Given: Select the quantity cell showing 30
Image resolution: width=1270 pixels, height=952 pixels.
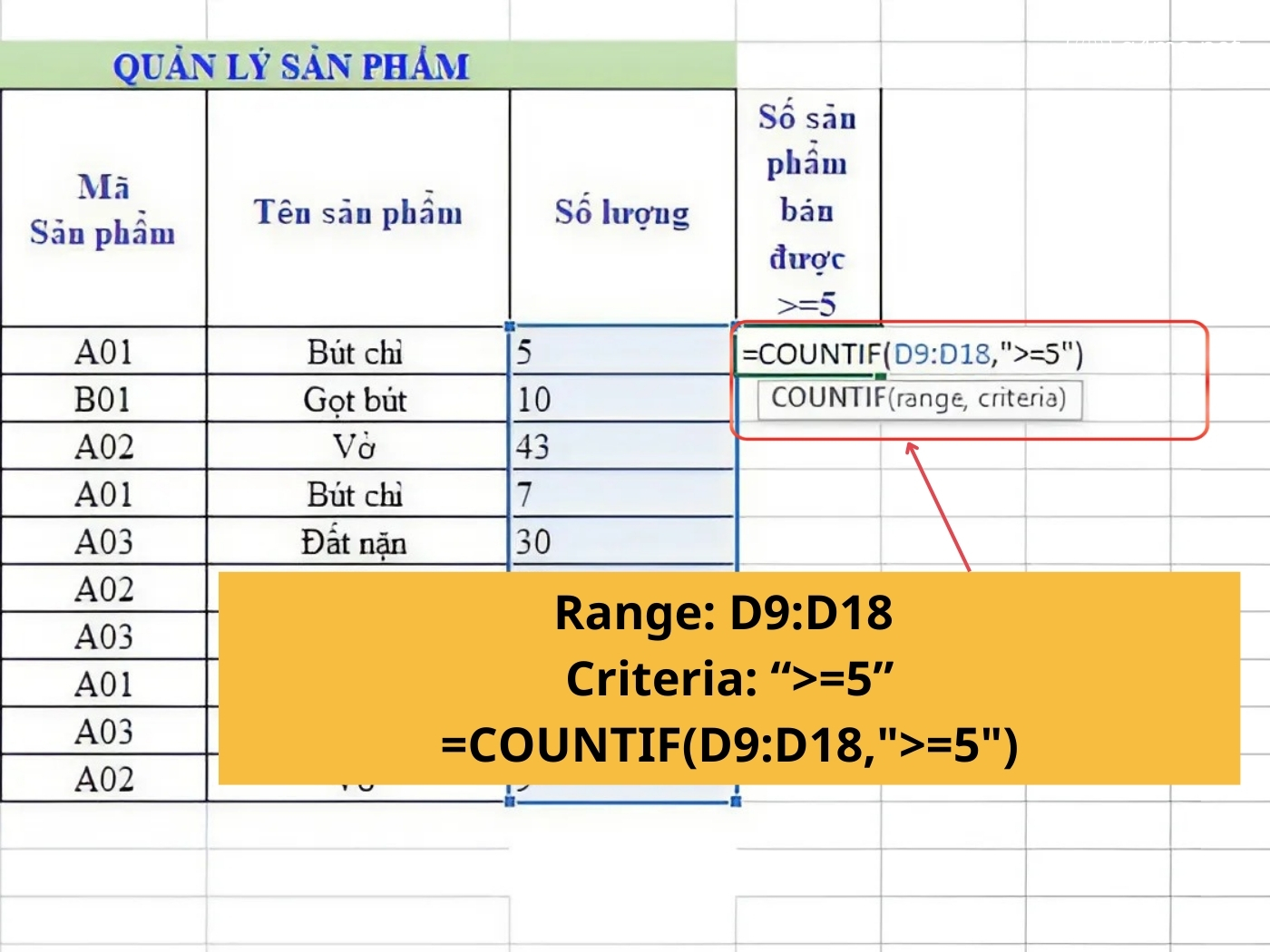Looking at the screenshot, I should point(622,541).
